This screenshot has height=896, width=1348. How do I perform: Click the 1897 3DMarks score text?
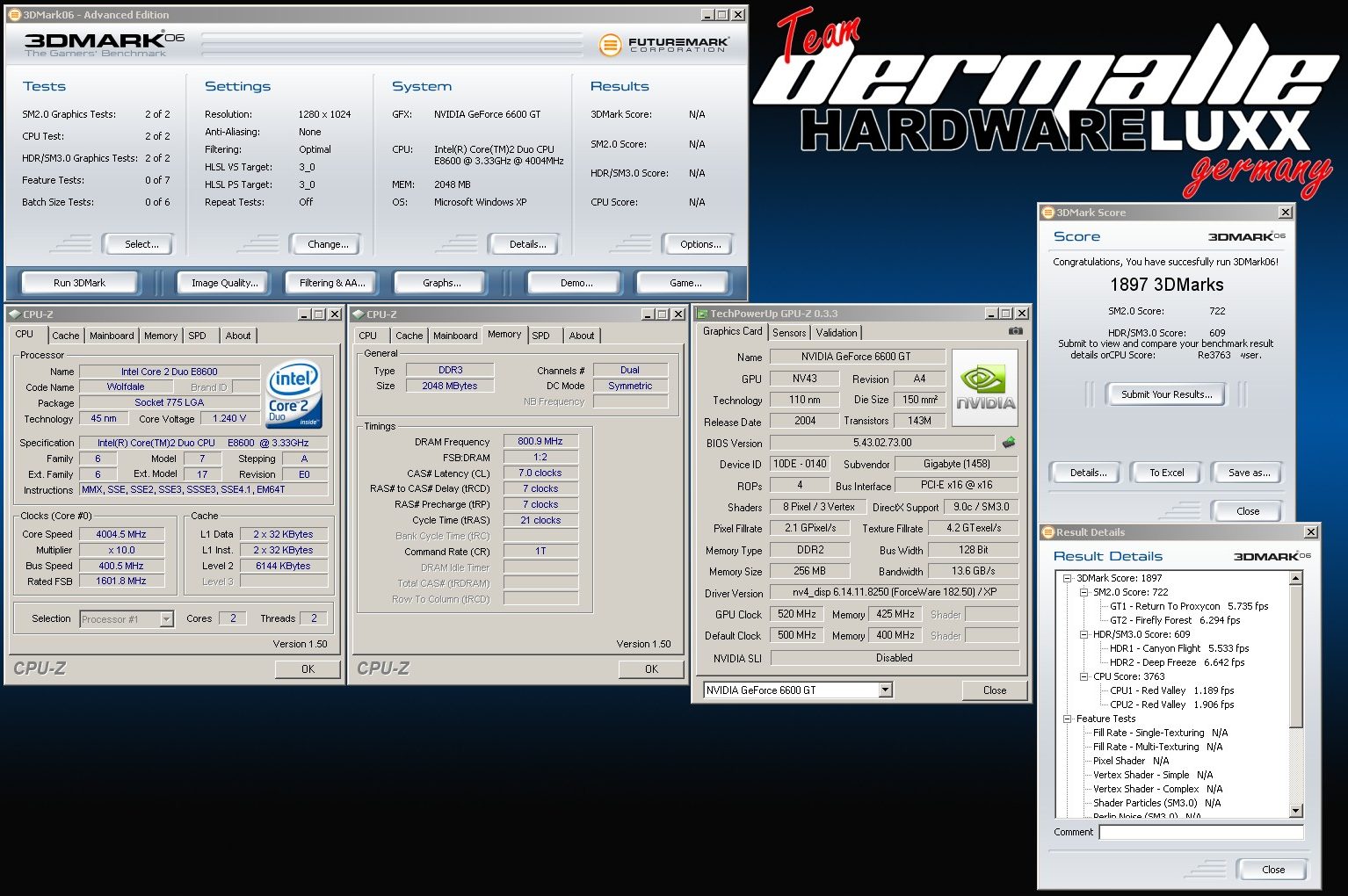[1166, 285]
